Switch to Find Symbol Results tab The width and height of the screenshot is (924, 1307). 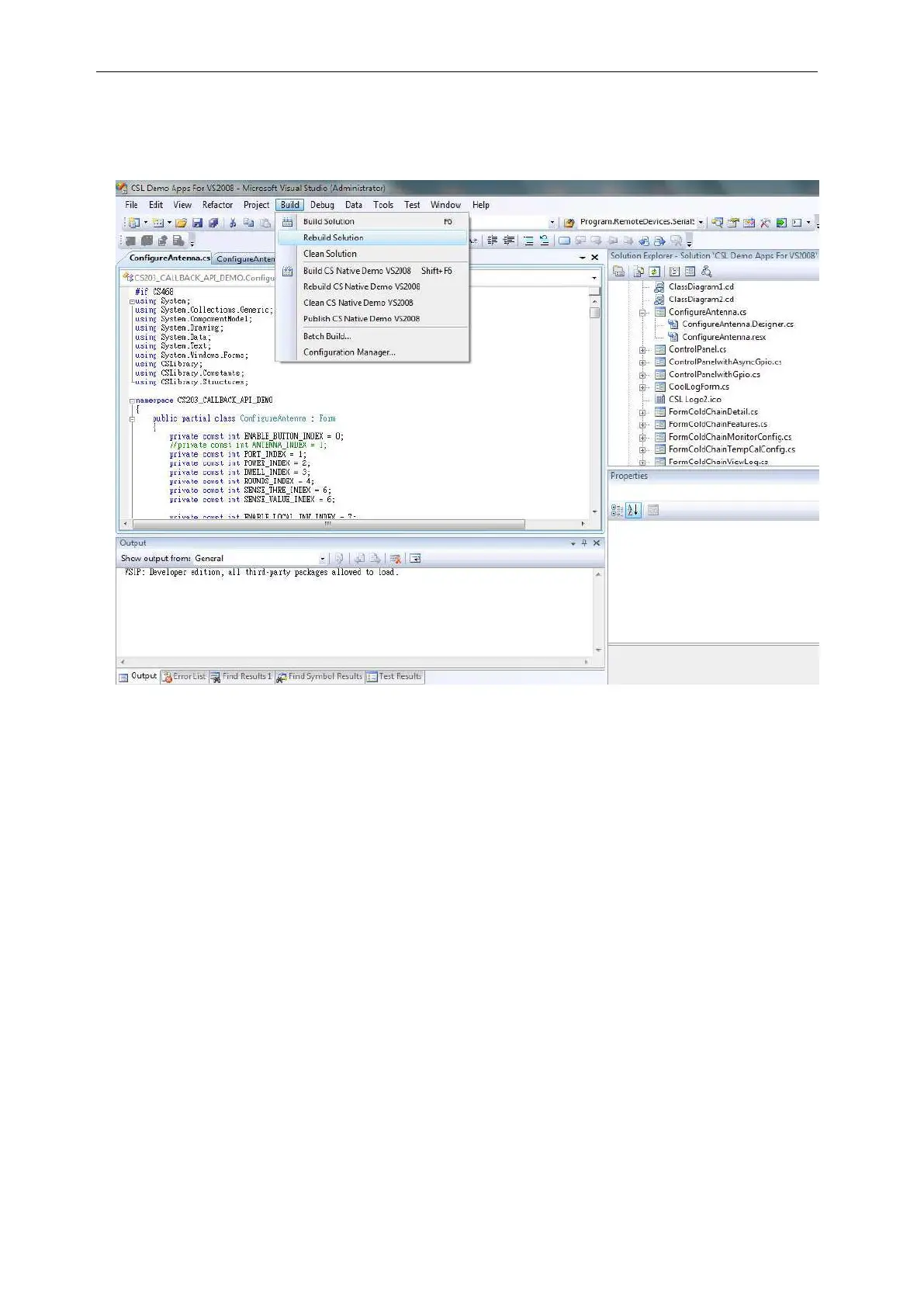click(320, 677)
